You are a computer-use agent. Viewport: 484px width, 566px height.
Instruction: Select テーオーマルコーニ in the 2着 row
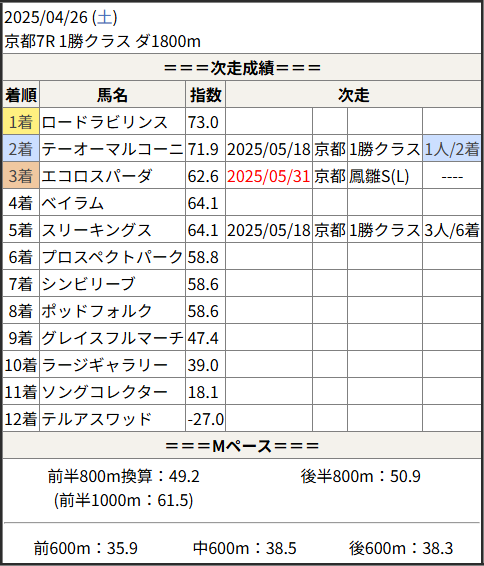[x=112, y=149]
